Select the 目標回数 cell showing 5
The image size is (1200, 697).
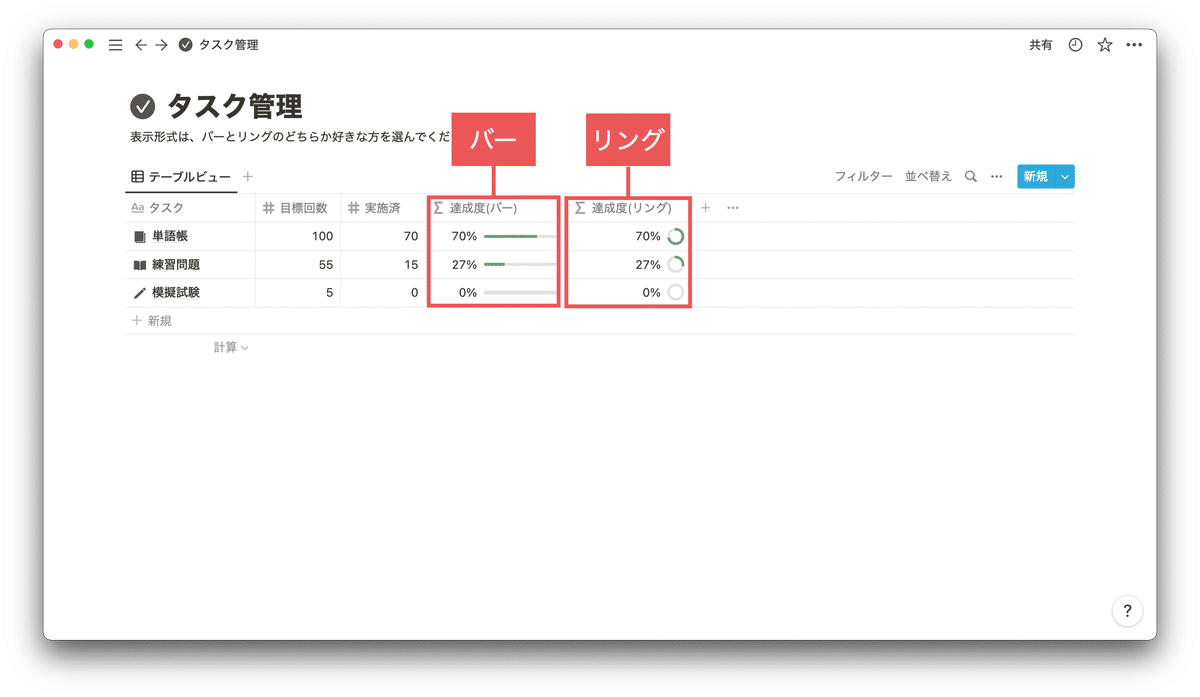tap(298, 293)
